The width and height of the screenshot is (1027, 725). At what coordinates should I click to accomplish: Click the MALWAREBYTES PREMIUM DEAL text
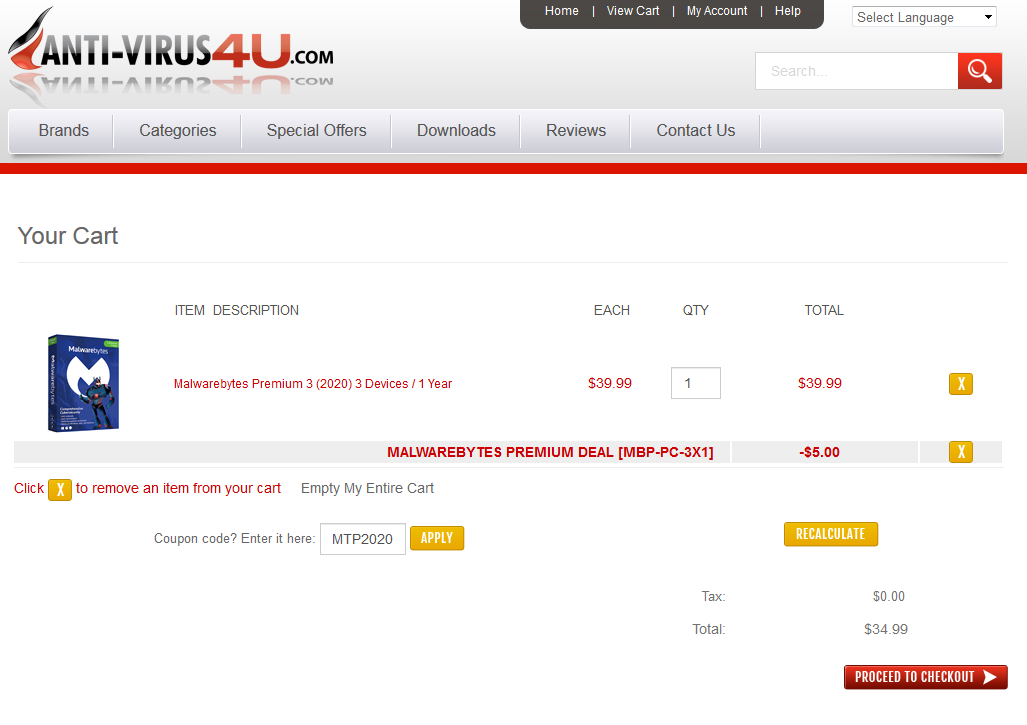click(550, 453)
